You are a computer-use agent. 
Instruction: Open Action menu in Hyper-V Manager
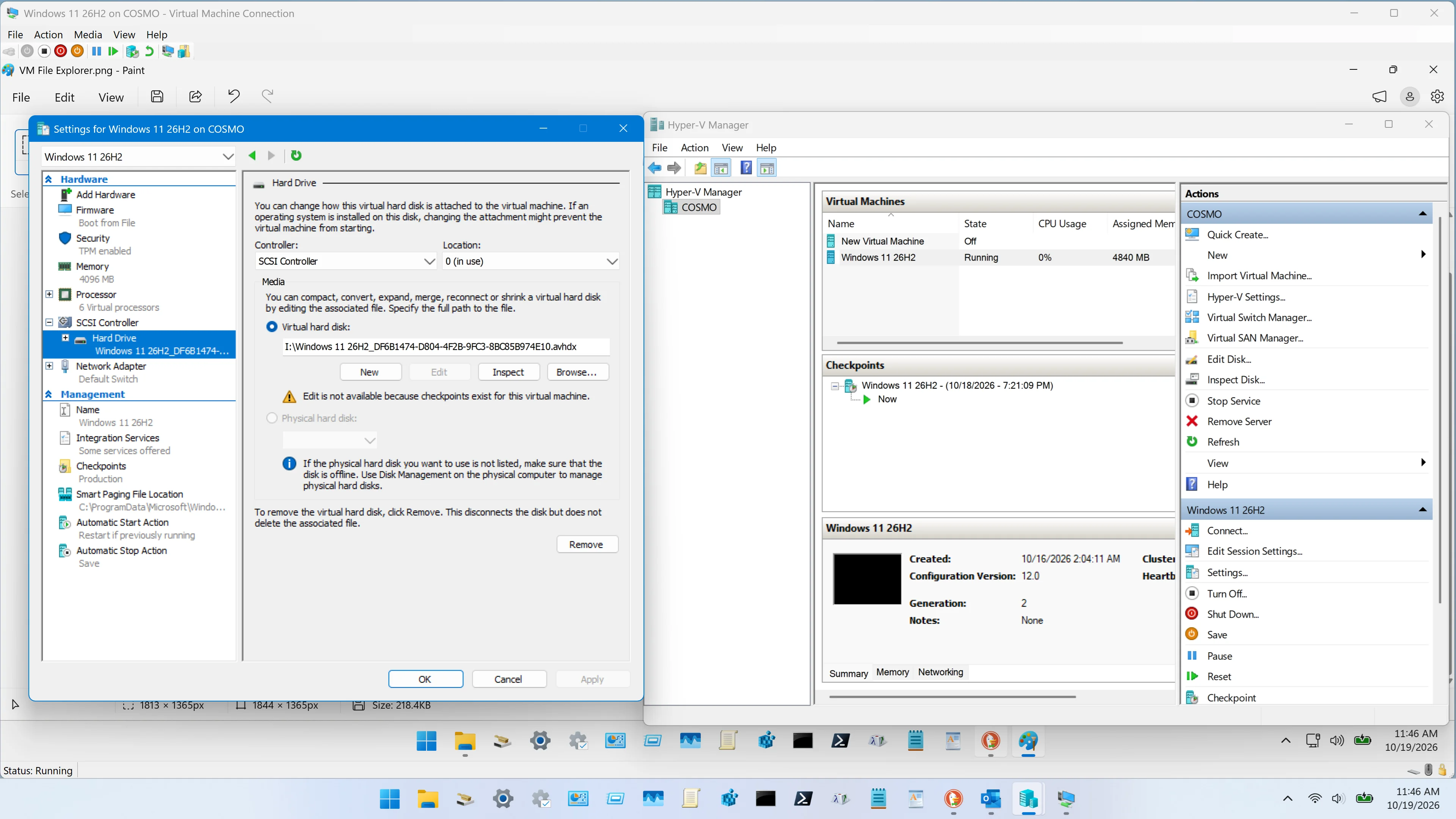point(694,147)
